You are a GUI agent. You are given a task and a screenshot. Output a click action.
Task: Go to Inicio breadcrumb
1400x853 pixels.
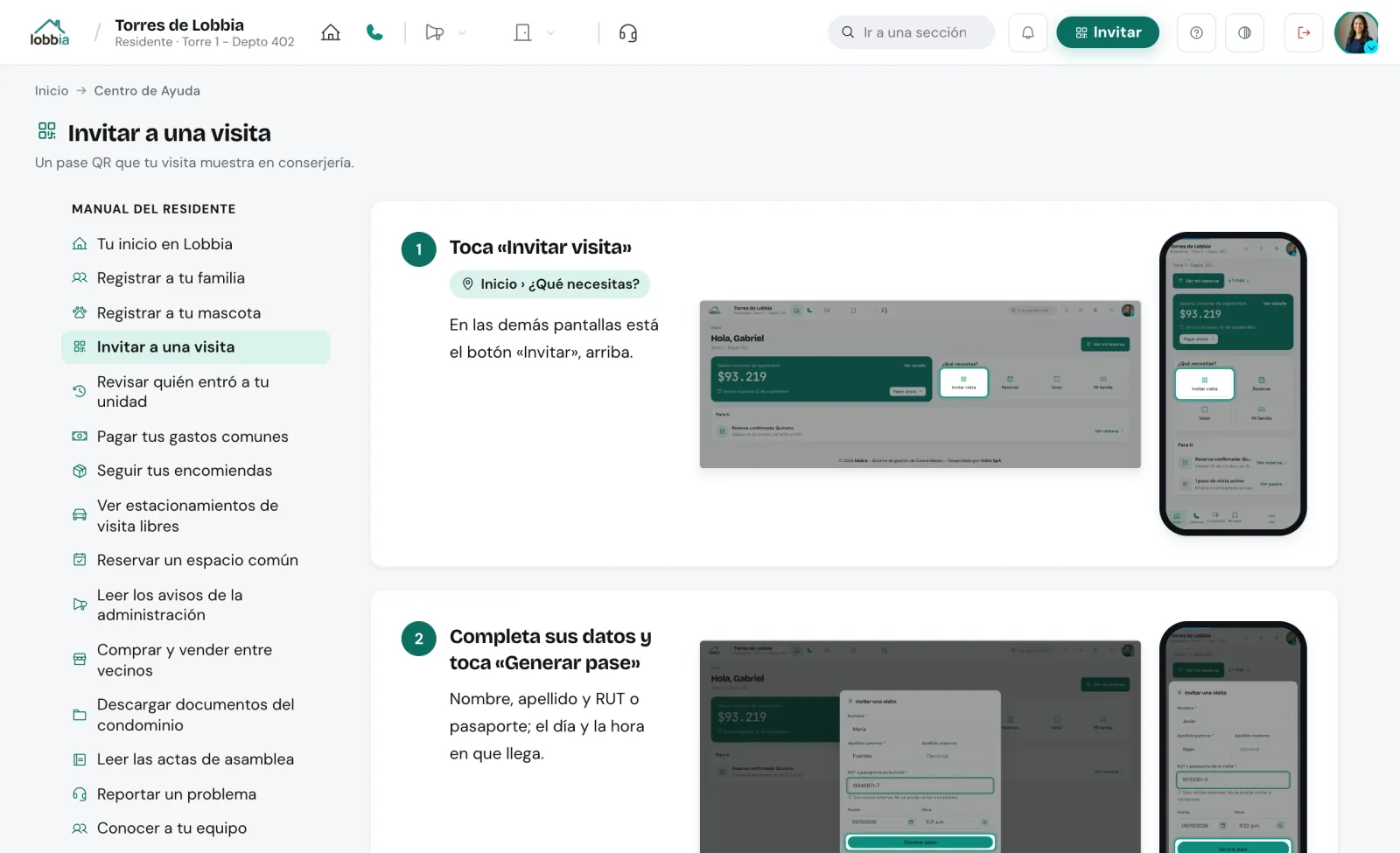[52, 91]
